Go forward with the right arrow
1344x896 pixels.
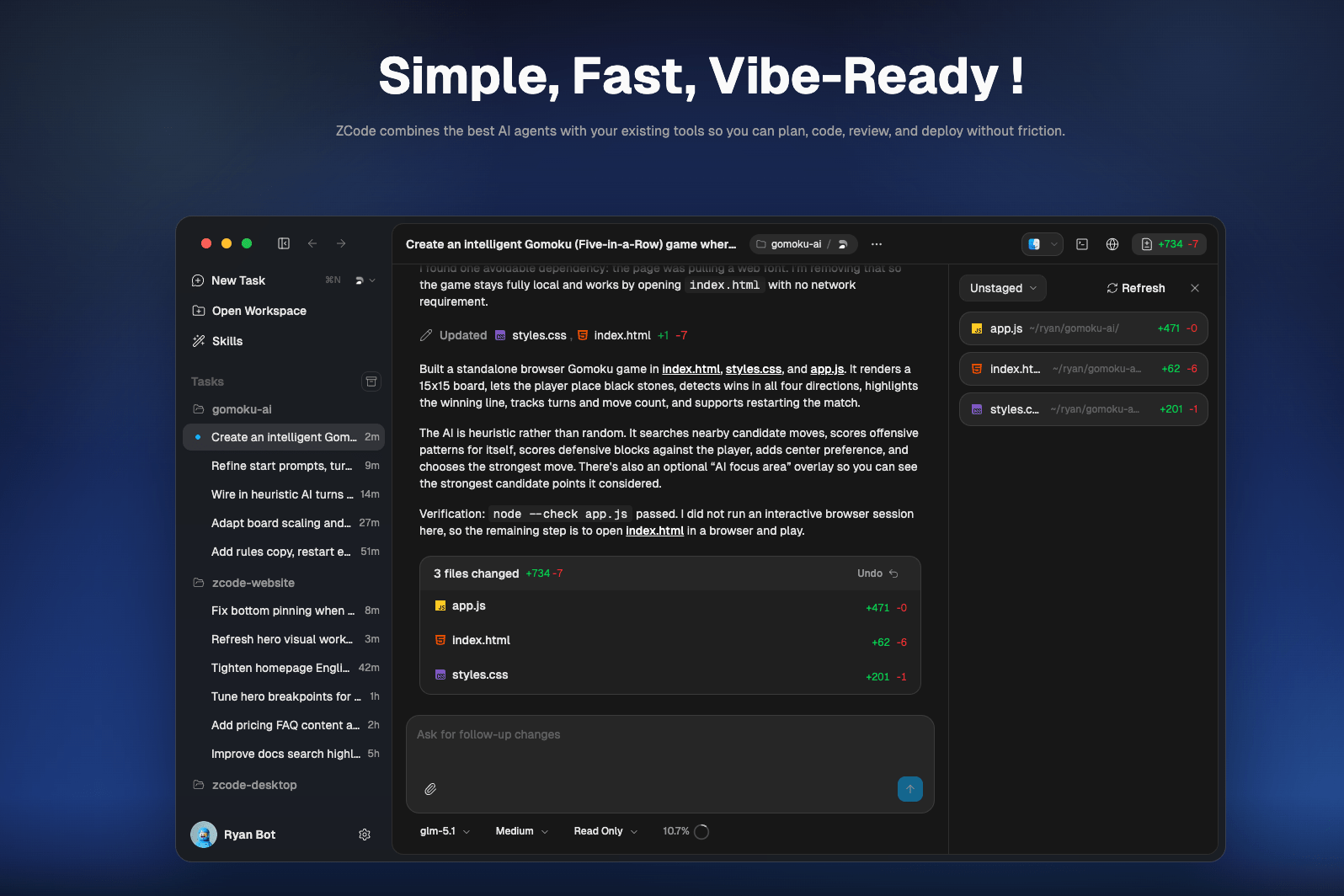[x=341, y=243]
